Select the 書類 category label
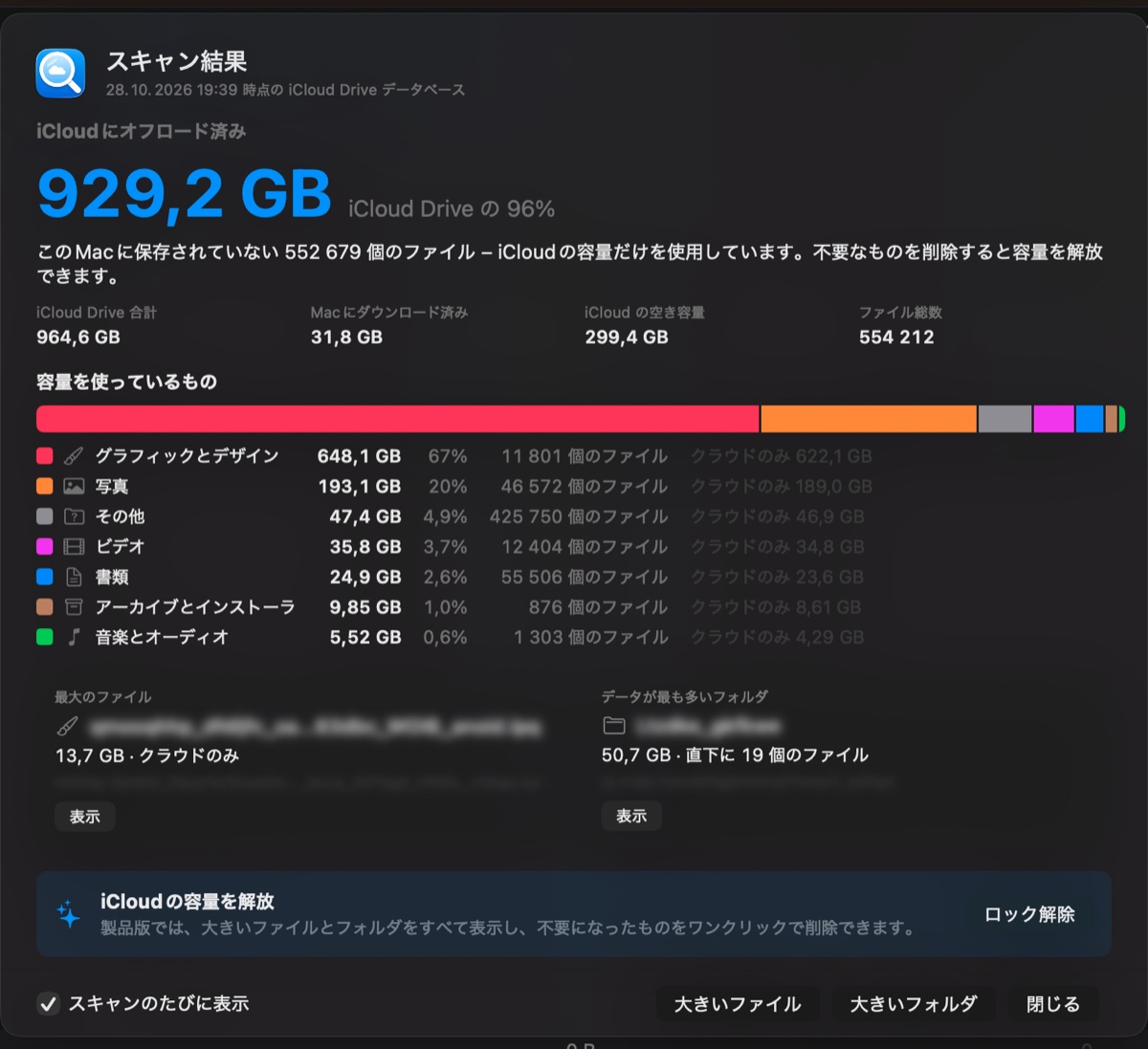1148x1049 pixels. pos(112,577)
